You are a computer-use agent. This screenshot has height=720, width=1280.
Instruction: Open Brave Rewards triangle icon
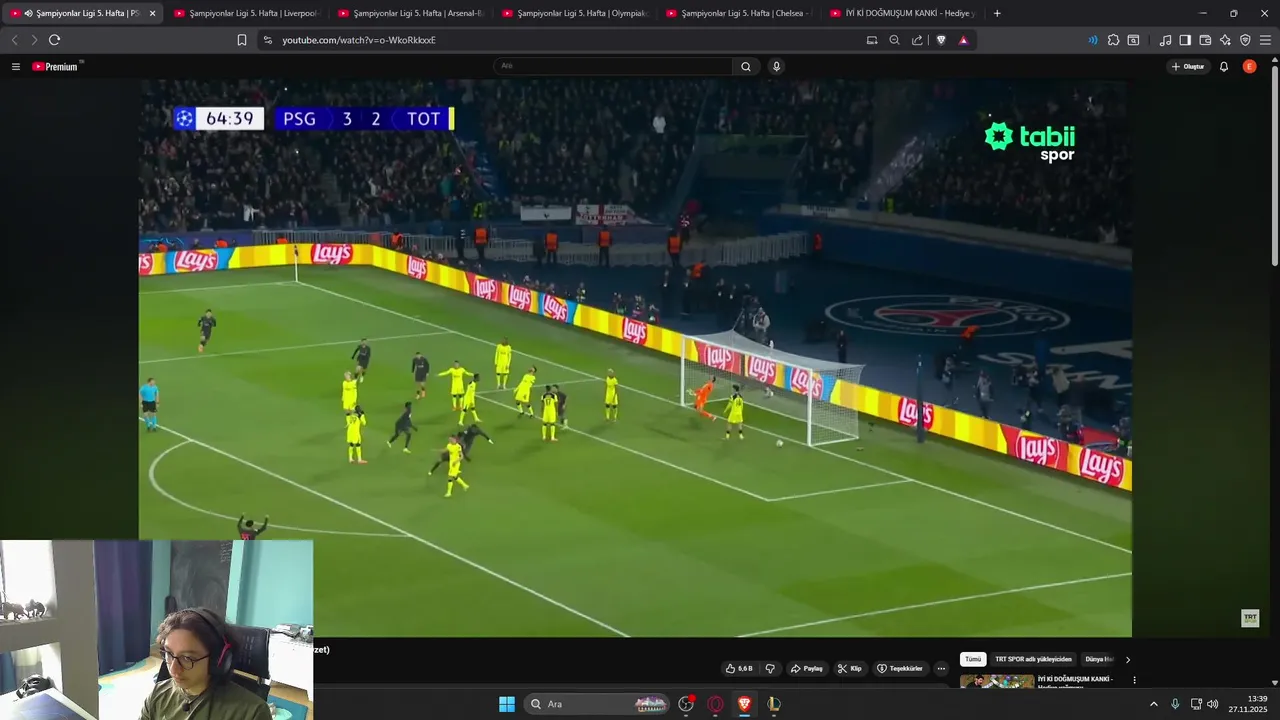coord(963,40)
